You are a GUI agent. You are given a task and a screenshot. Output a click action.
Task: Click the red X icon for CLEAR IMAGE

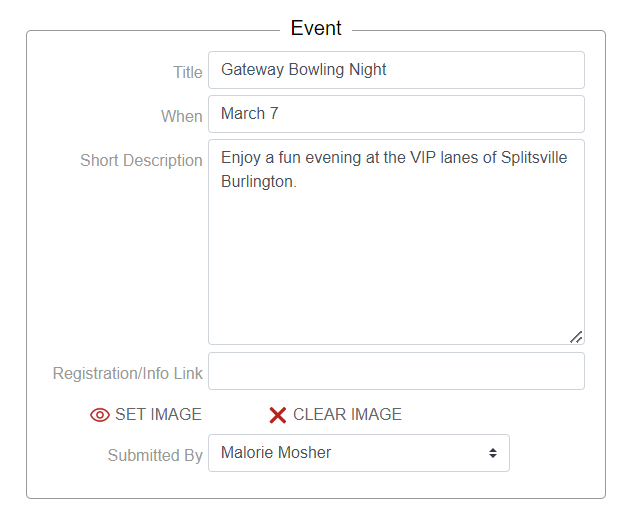(x=278, y=415)
